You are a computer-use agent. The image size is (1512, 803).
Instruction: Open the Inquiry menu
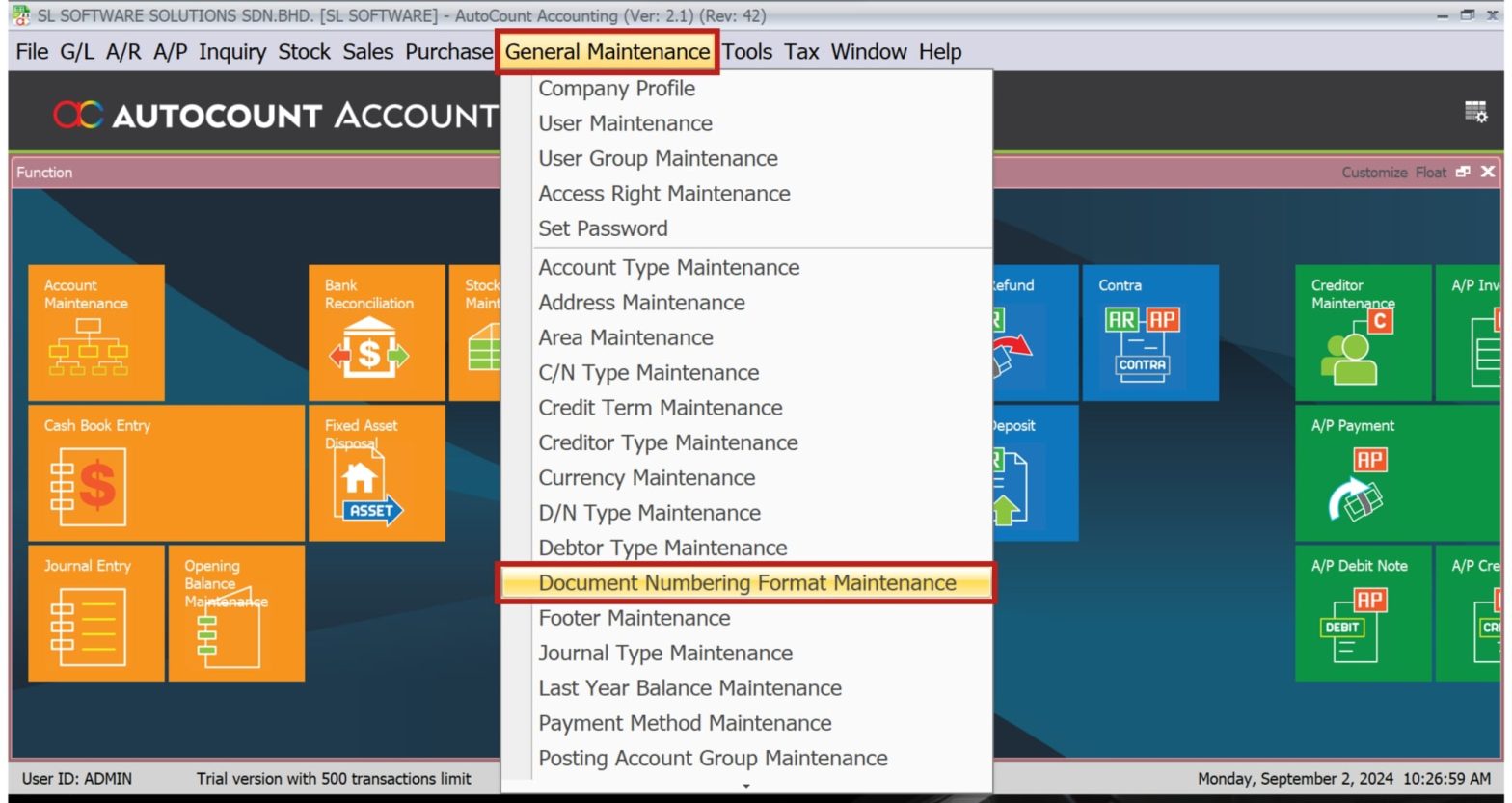pyautogui.click(x=232, y=52)
